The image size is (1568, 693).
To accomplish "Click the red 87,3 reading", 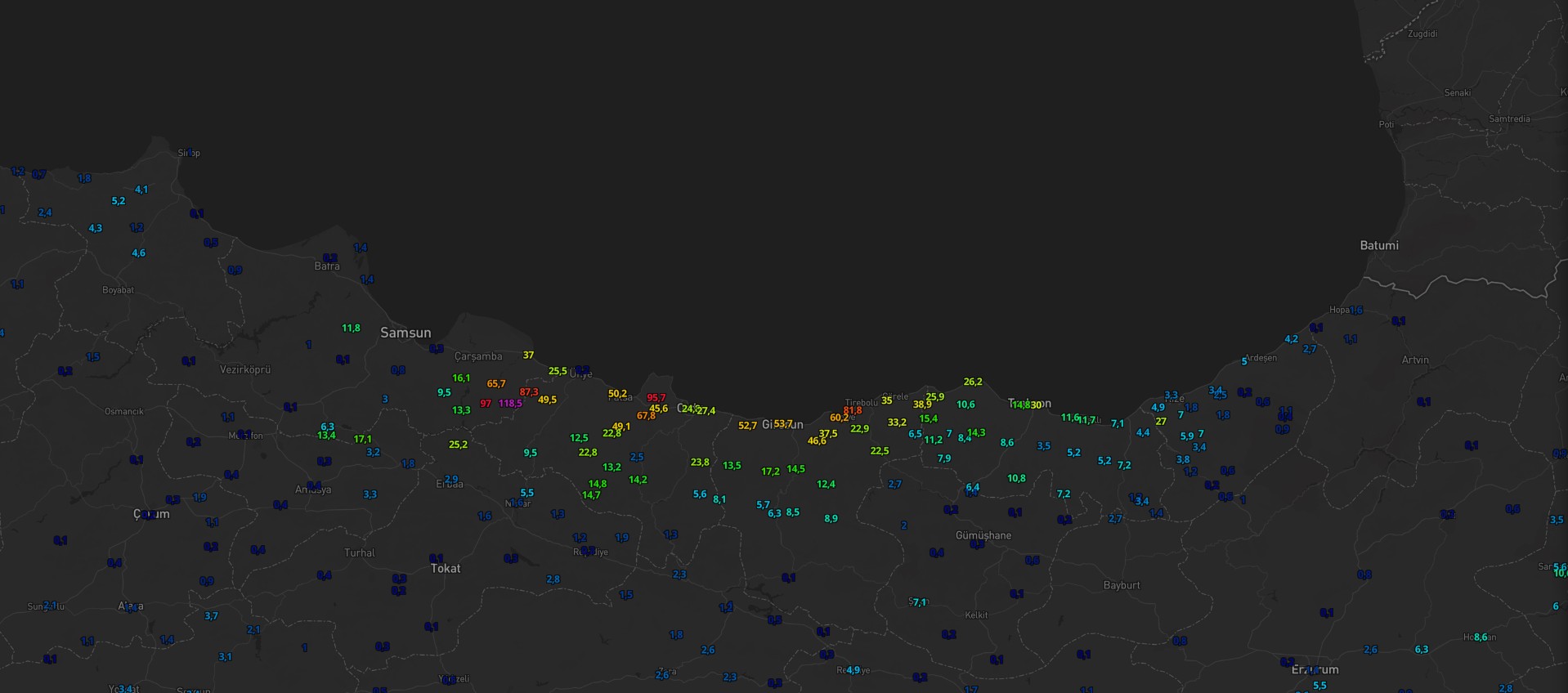I will coord(529,392).
